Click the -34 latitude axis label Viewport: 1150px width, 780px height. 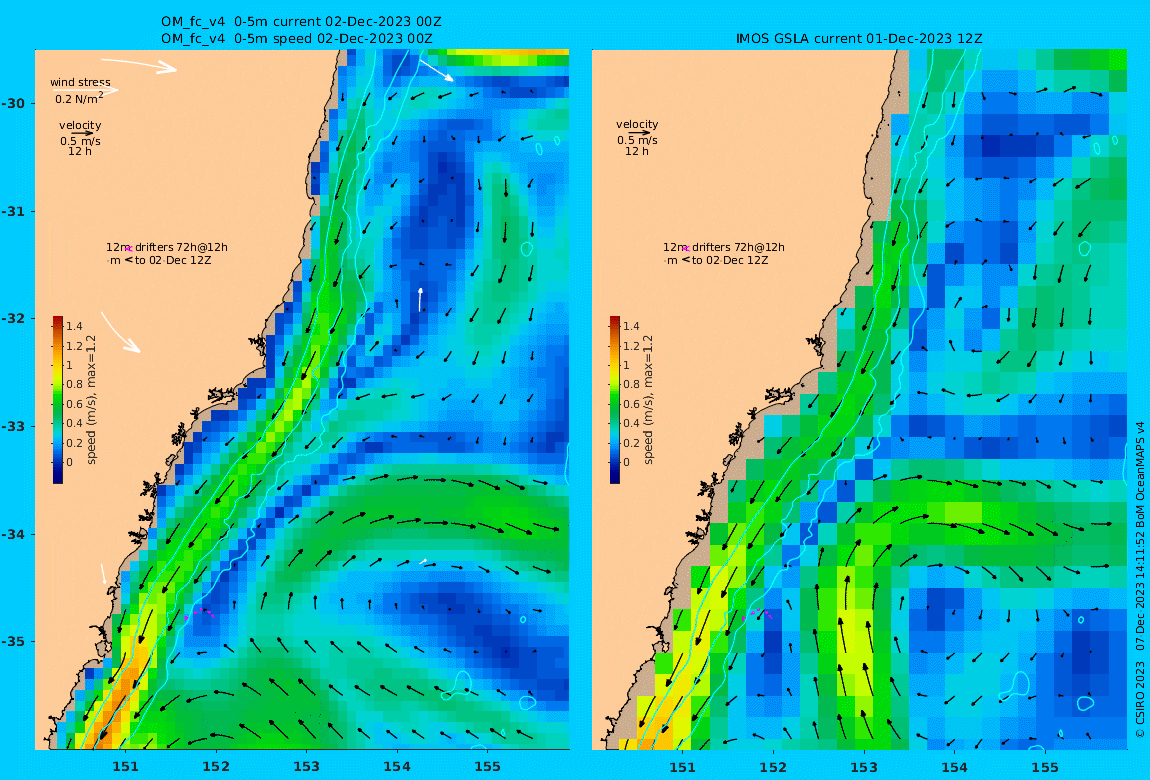click(13, 534)
